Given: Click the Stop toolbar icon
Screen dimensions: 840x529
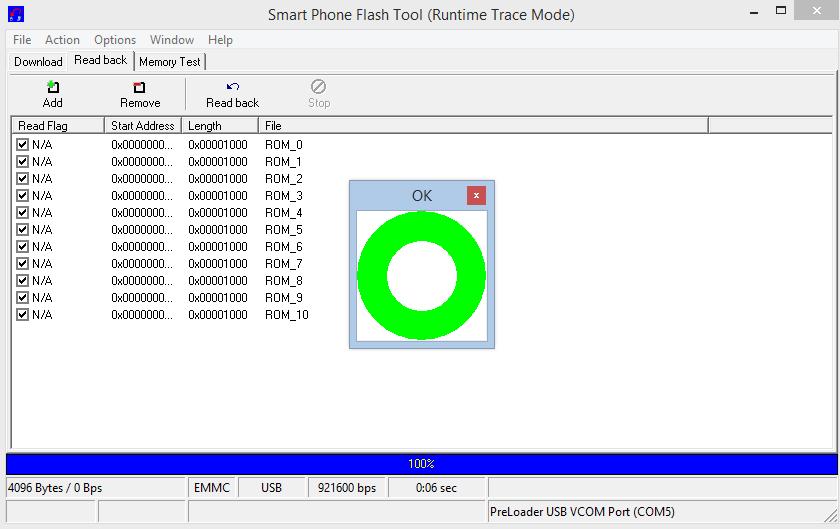Looking at the screenshot, I should 318,86.
